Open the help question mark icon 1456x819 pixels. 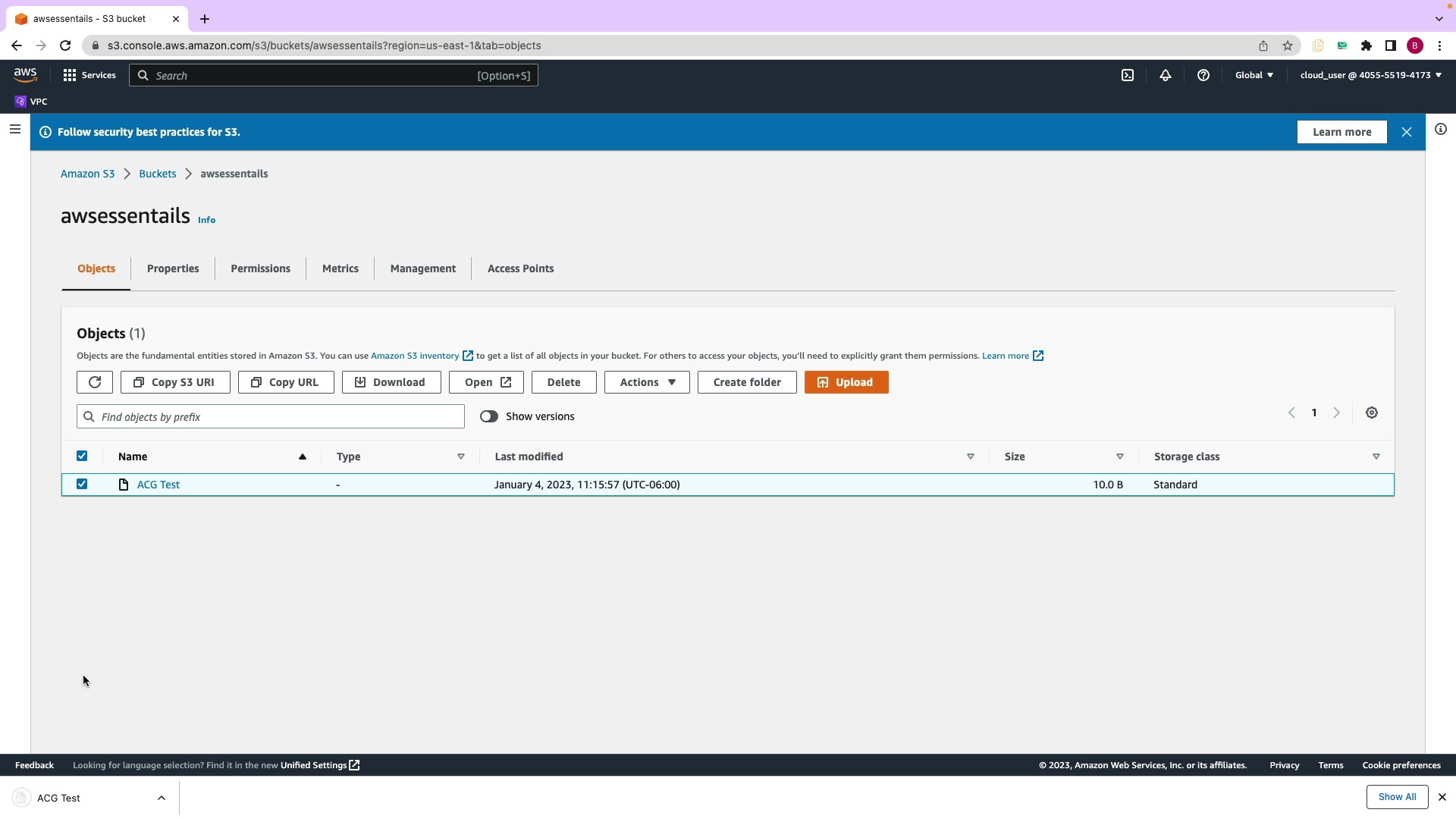coord(1203,75)
